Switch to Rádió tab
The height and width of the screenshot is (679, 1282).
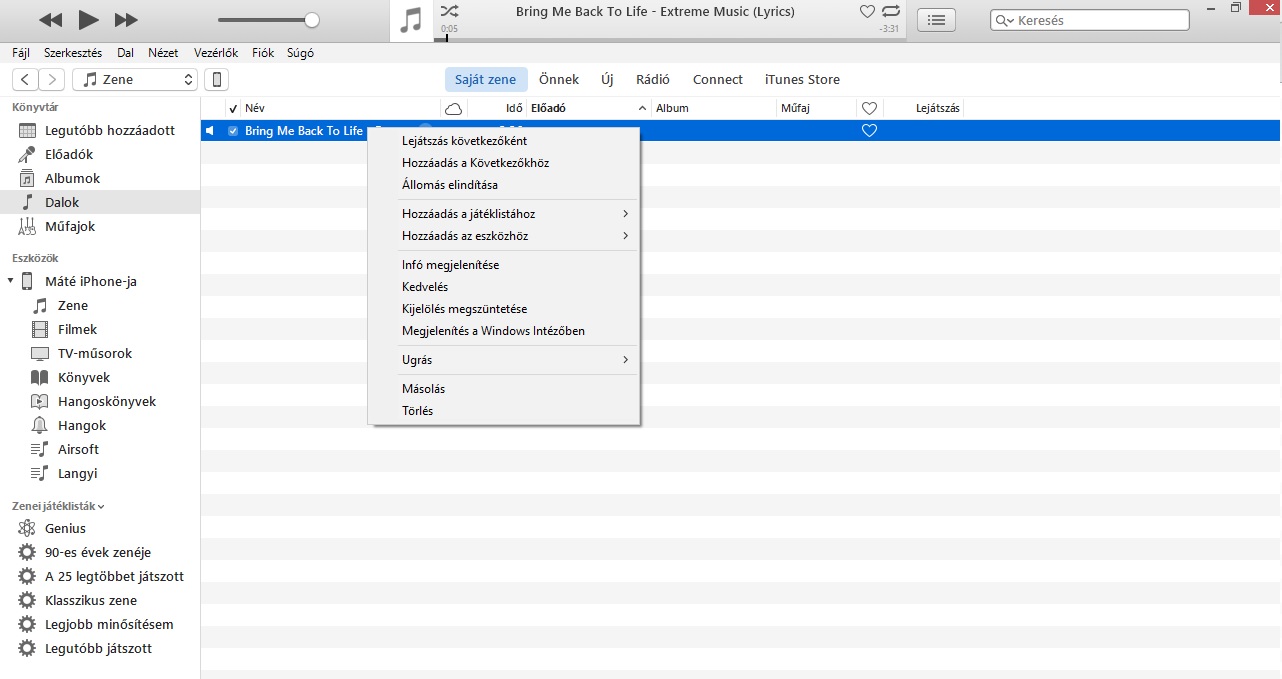653,80
